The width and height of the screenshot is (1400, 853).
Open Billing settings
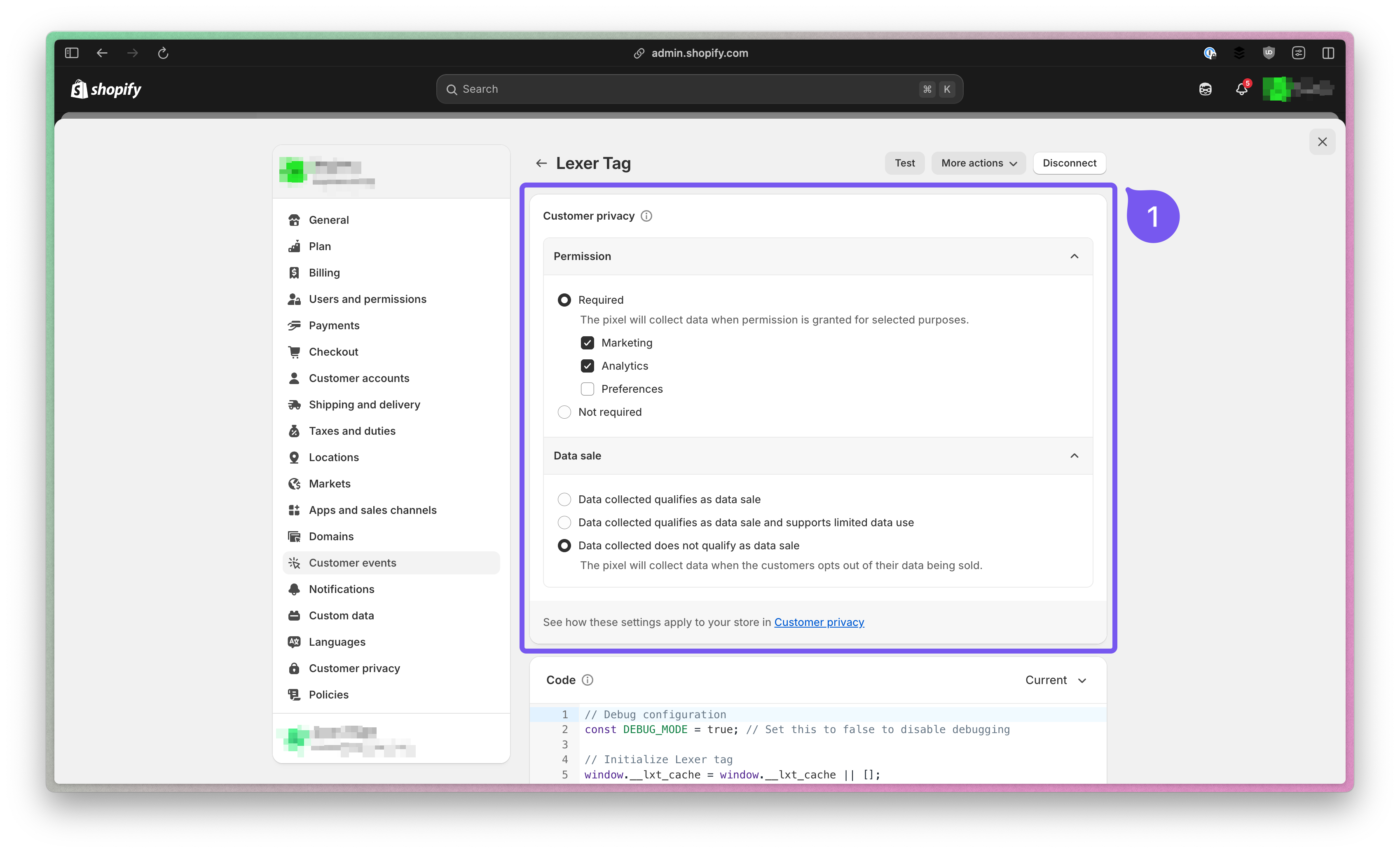(391, 273)
